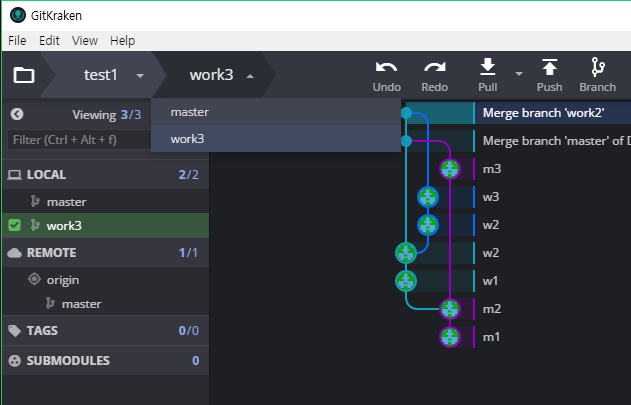Close the work3 branch dropdown
Viewport: 631px width, 405px height.
coord(250,76)
